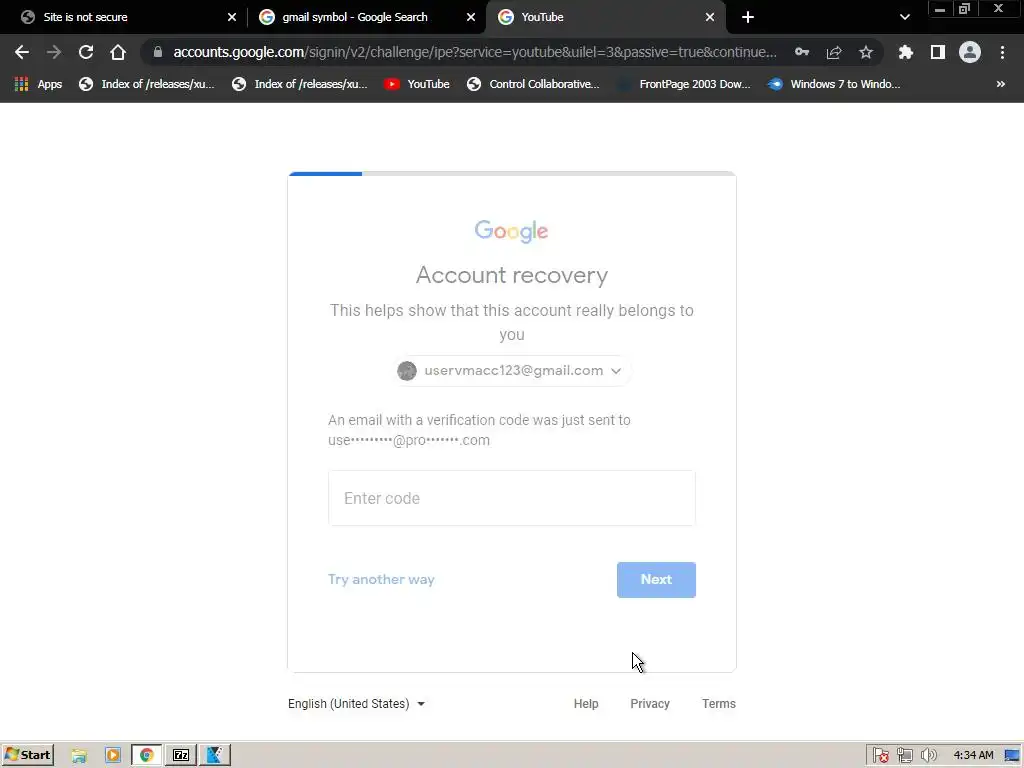Open the browser home page
The image size is (1024, 768).
coord(118,52)
